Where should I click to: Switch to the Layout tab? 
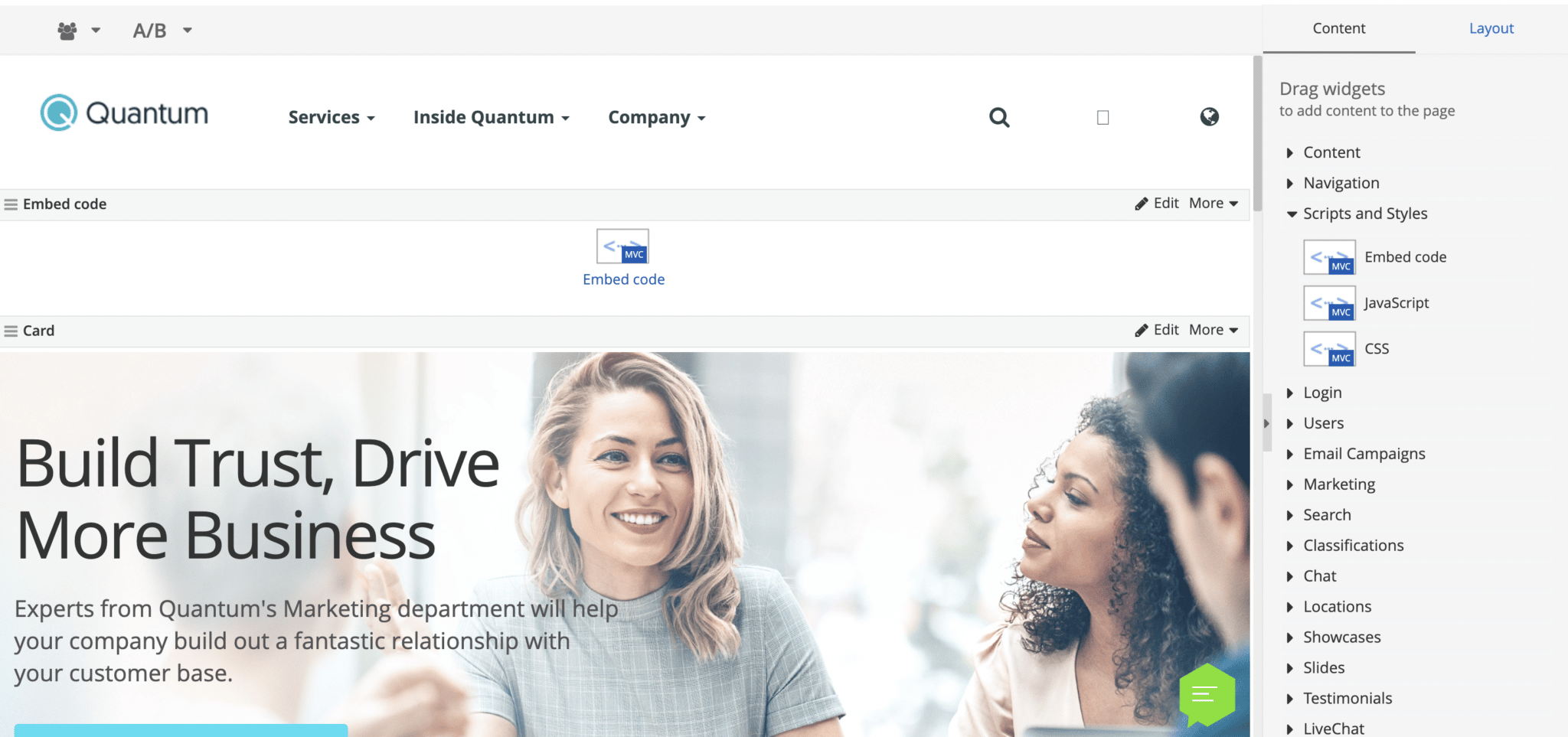[1491, 28]
